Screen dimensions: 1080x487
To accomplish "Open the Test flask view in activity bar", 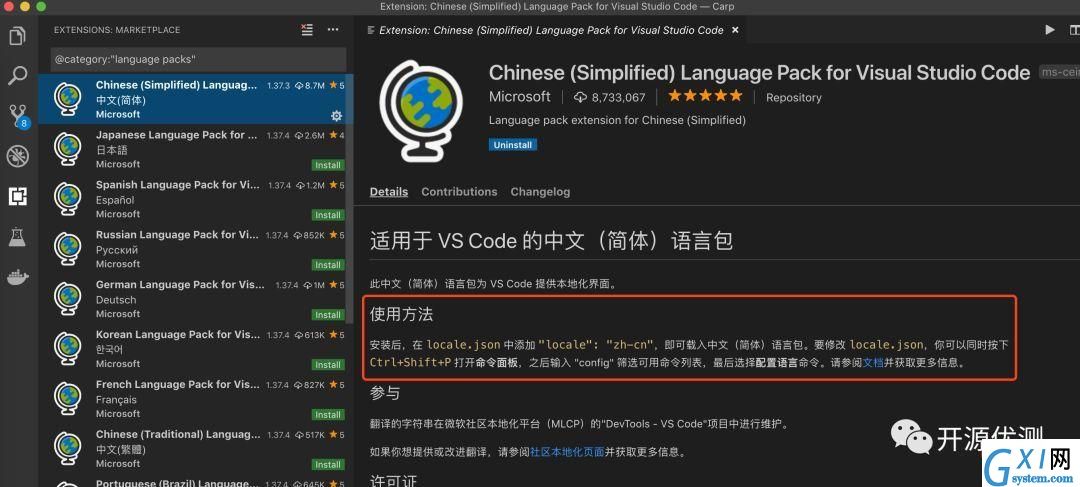I will (x=17, y=238).
